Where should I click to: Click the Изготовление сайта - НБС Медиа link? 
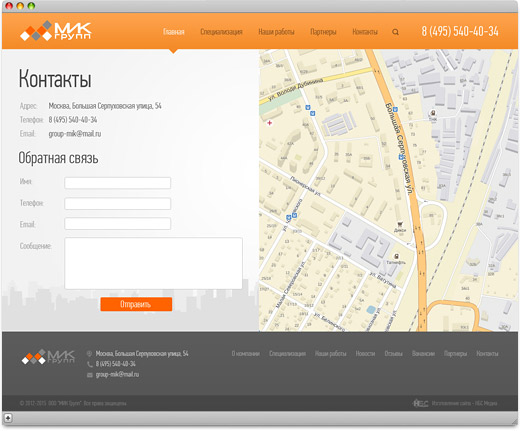[x=464, y=403]
